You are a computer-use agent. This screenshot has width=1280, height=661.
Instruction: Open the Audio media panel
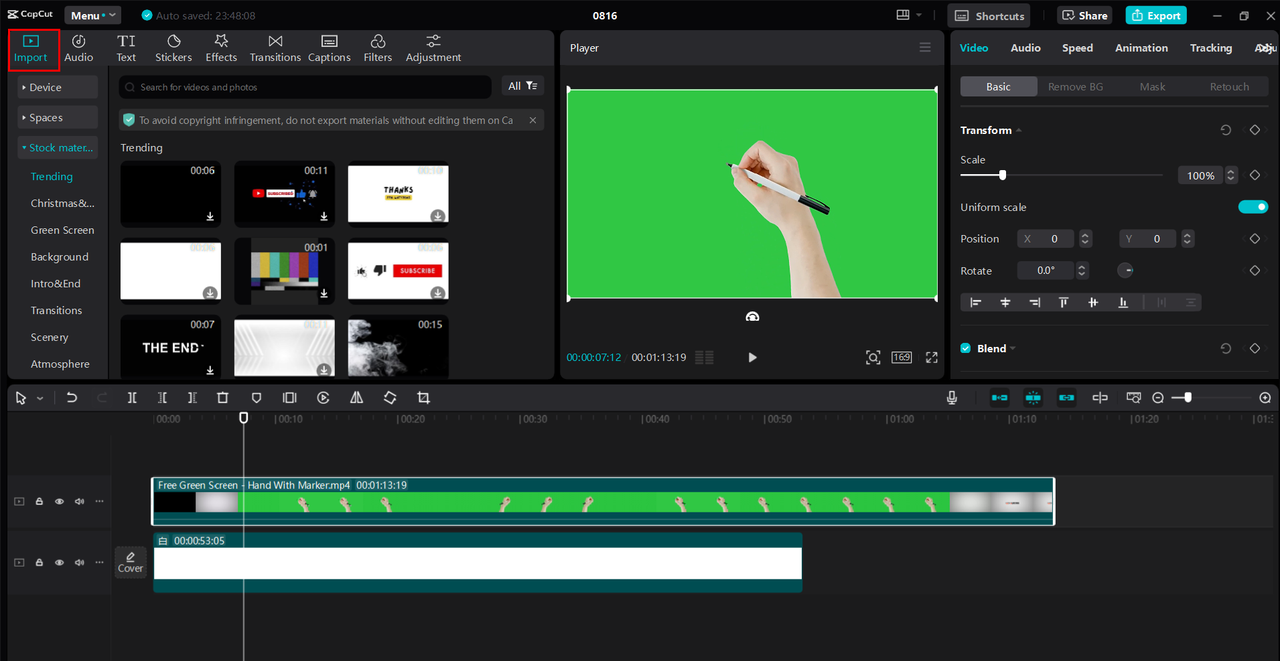79,48
